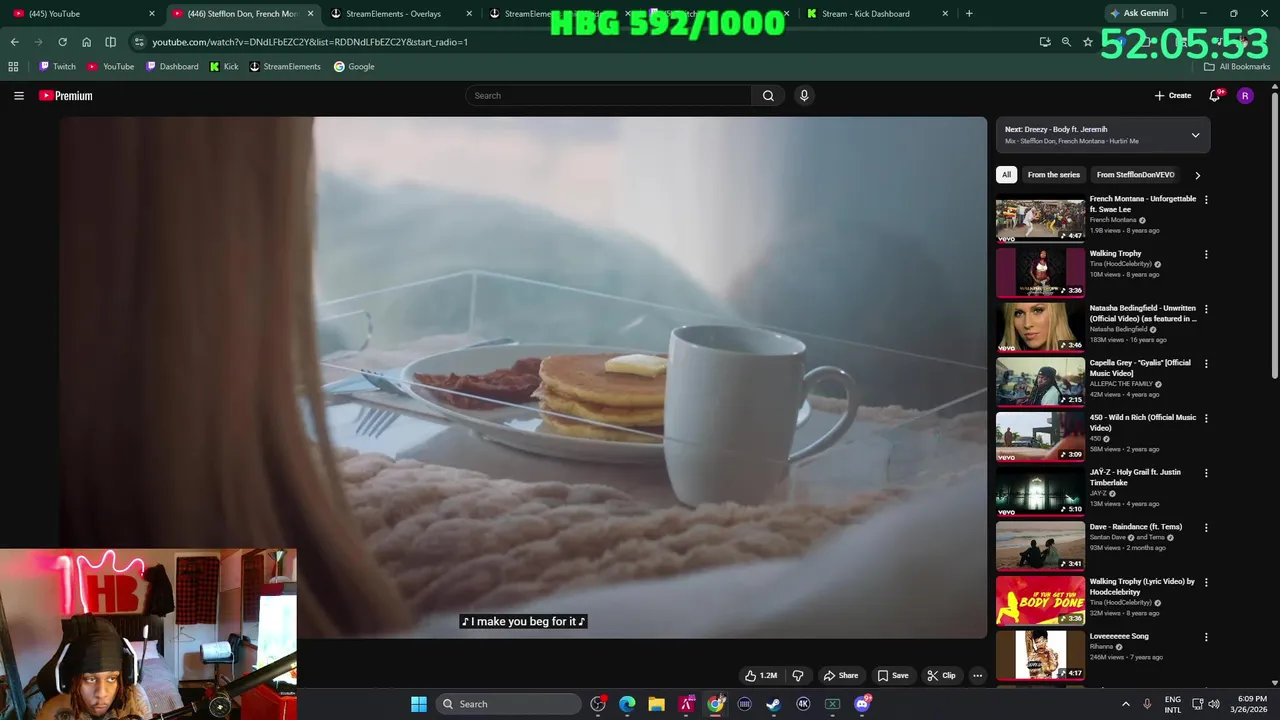1280x720 pixels.
Task: Share the video
Action: (x=840, y=676)
